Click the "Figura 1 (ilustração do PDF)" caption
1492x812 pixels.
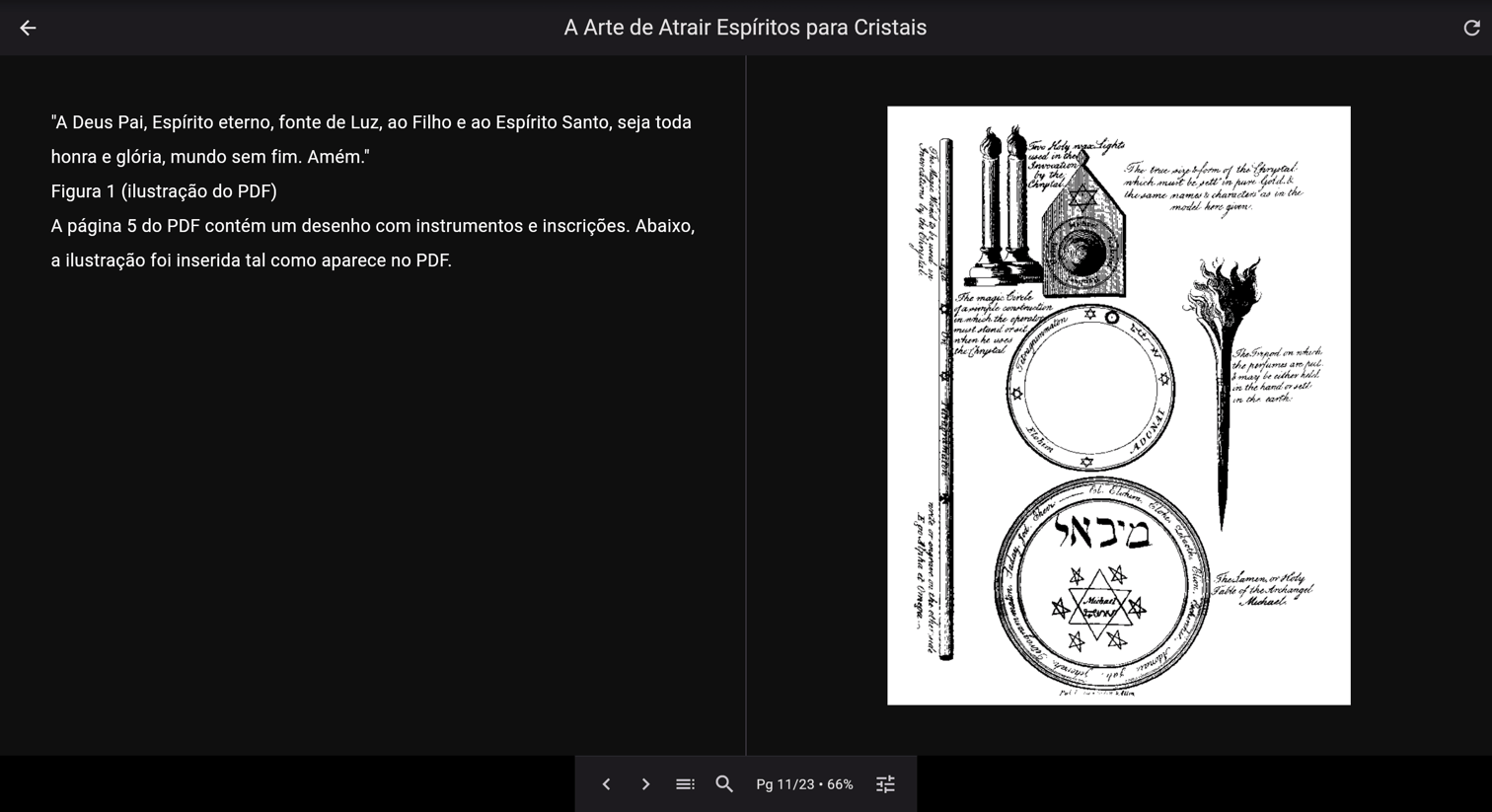[164, 191]
